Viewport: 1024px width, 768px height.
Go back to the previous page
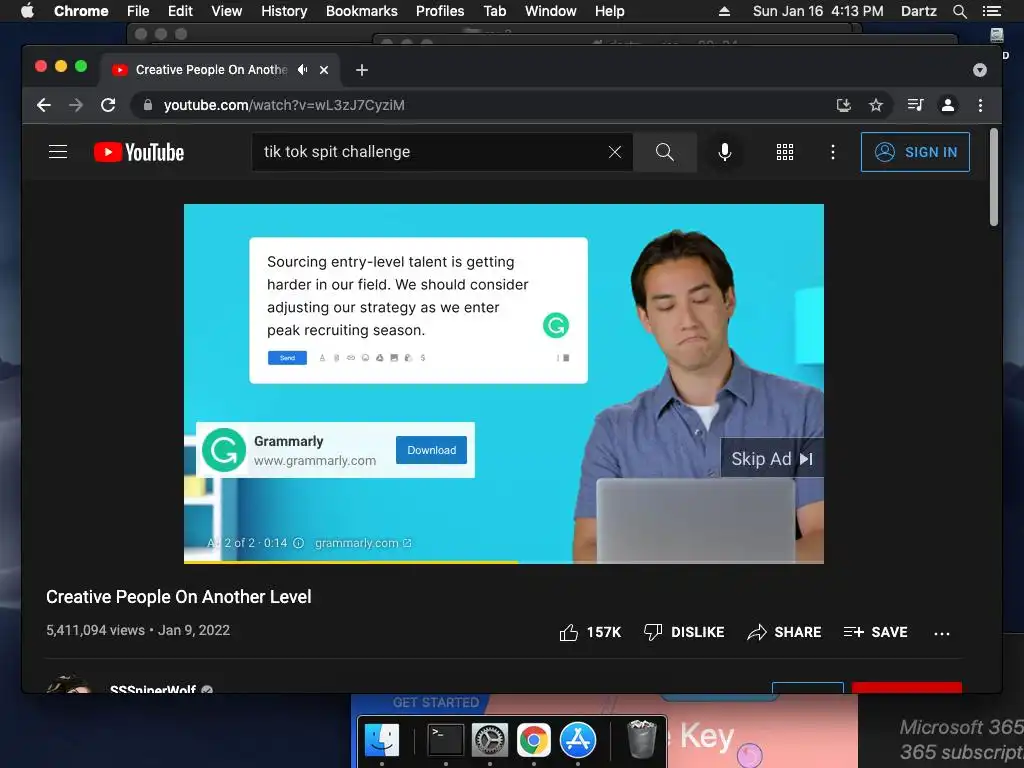(44, 105)
